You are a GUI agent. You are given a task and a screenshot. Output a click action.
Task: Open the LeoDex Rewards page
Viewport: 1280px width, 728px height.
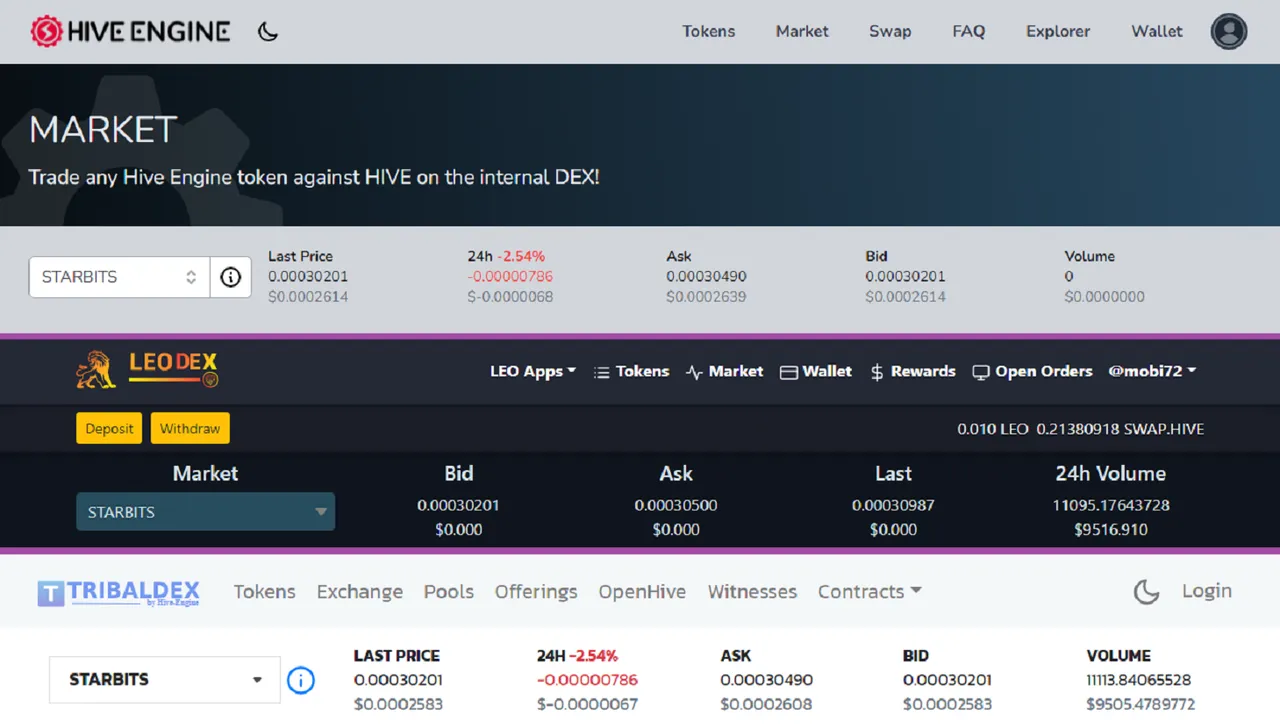coord(923,371)
